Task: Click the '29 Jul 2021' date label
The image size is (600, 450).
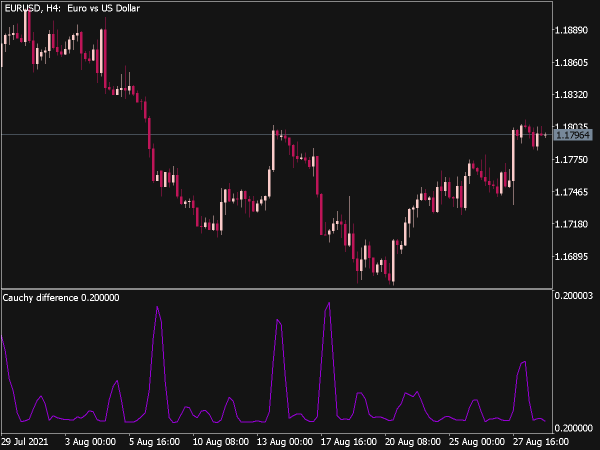Action: [x=25, y=442]
